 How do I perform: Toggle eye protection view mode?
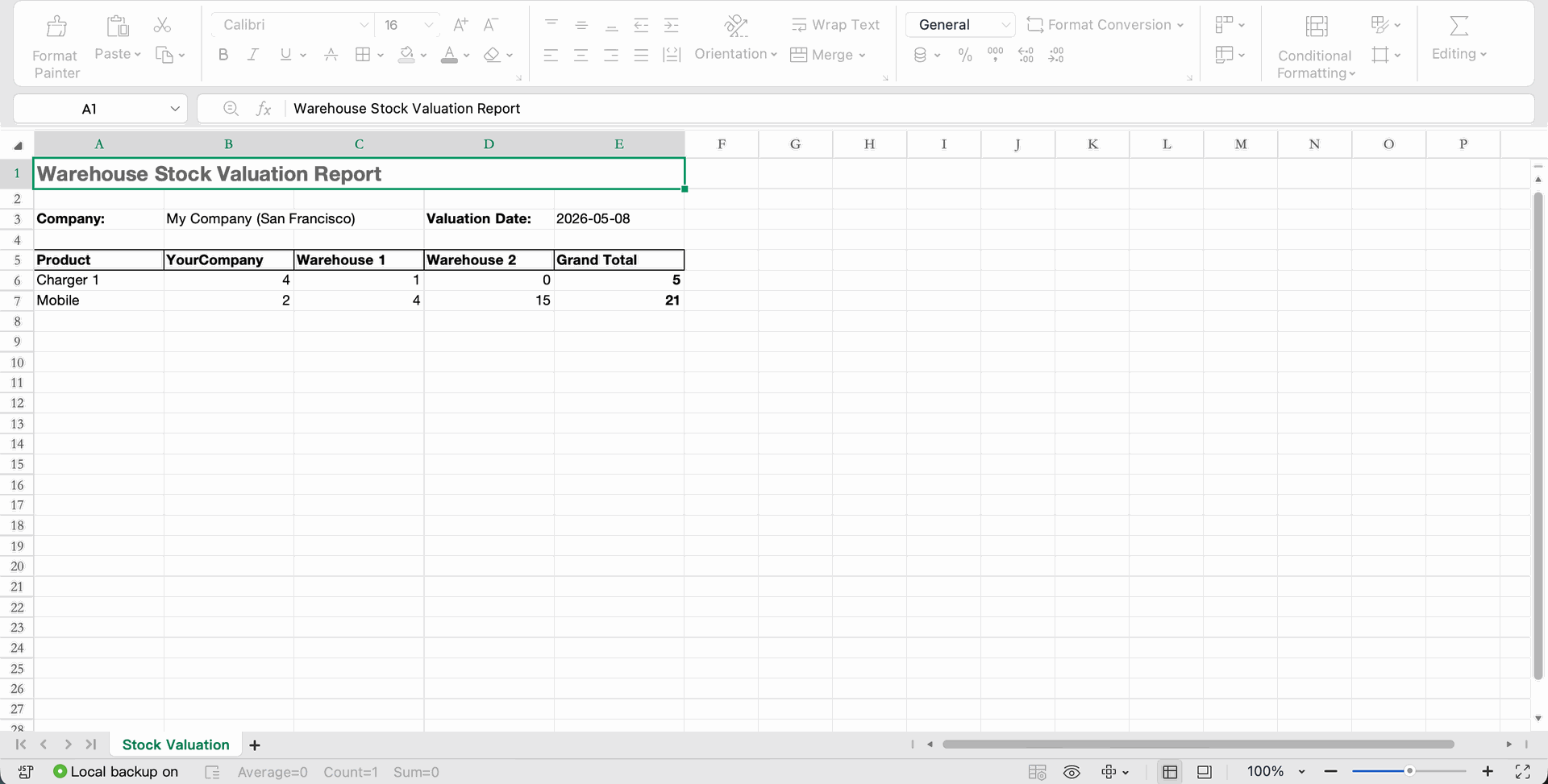1072,772
